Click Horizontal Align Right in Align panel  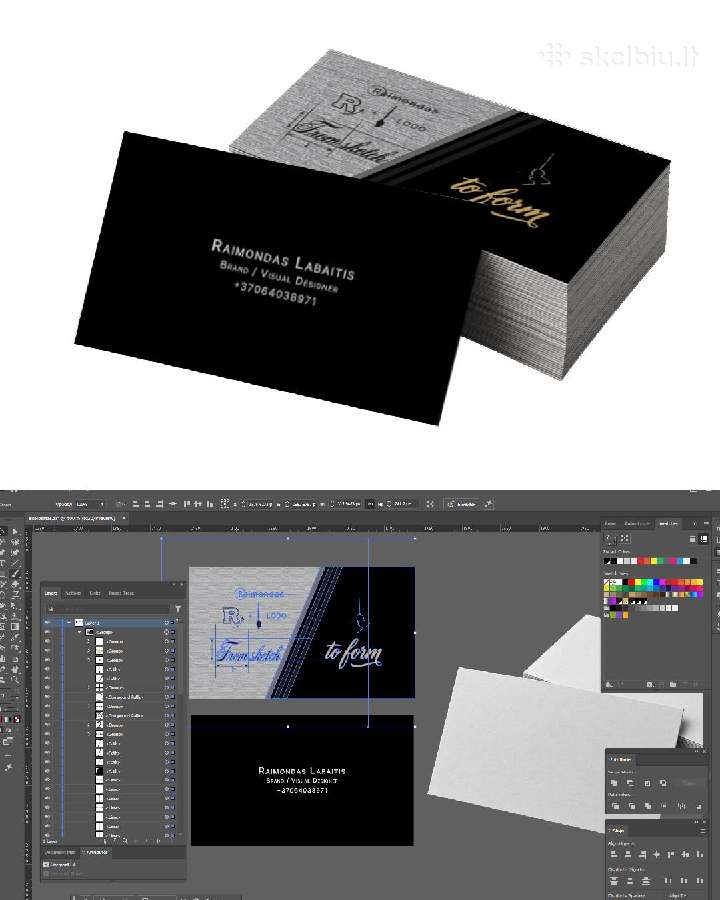pos(642,855)
